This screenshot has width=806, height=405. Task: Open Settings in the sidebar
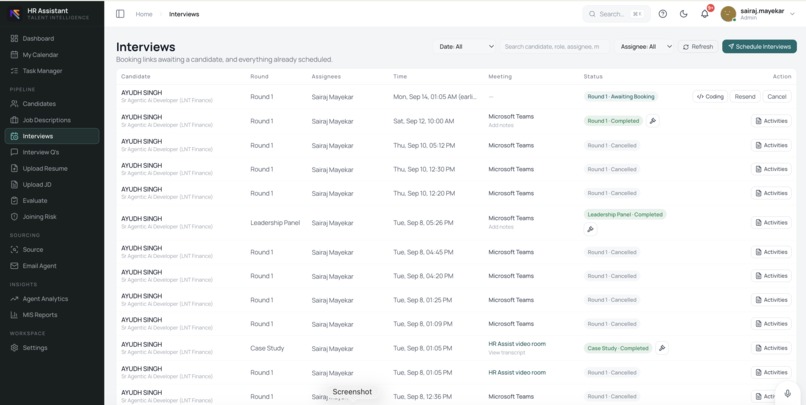pos(50,347)
